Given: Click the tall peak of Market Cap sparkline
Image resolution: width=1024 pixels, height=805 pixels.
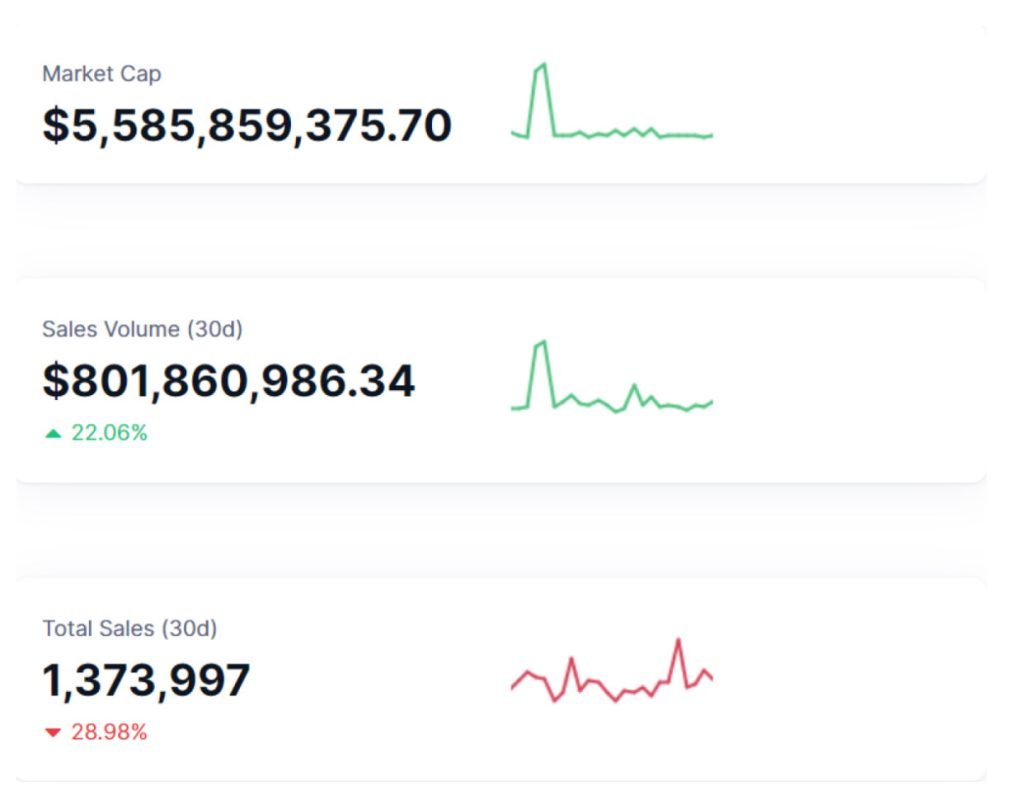Looking at the screenshot, I should [542, 66].
